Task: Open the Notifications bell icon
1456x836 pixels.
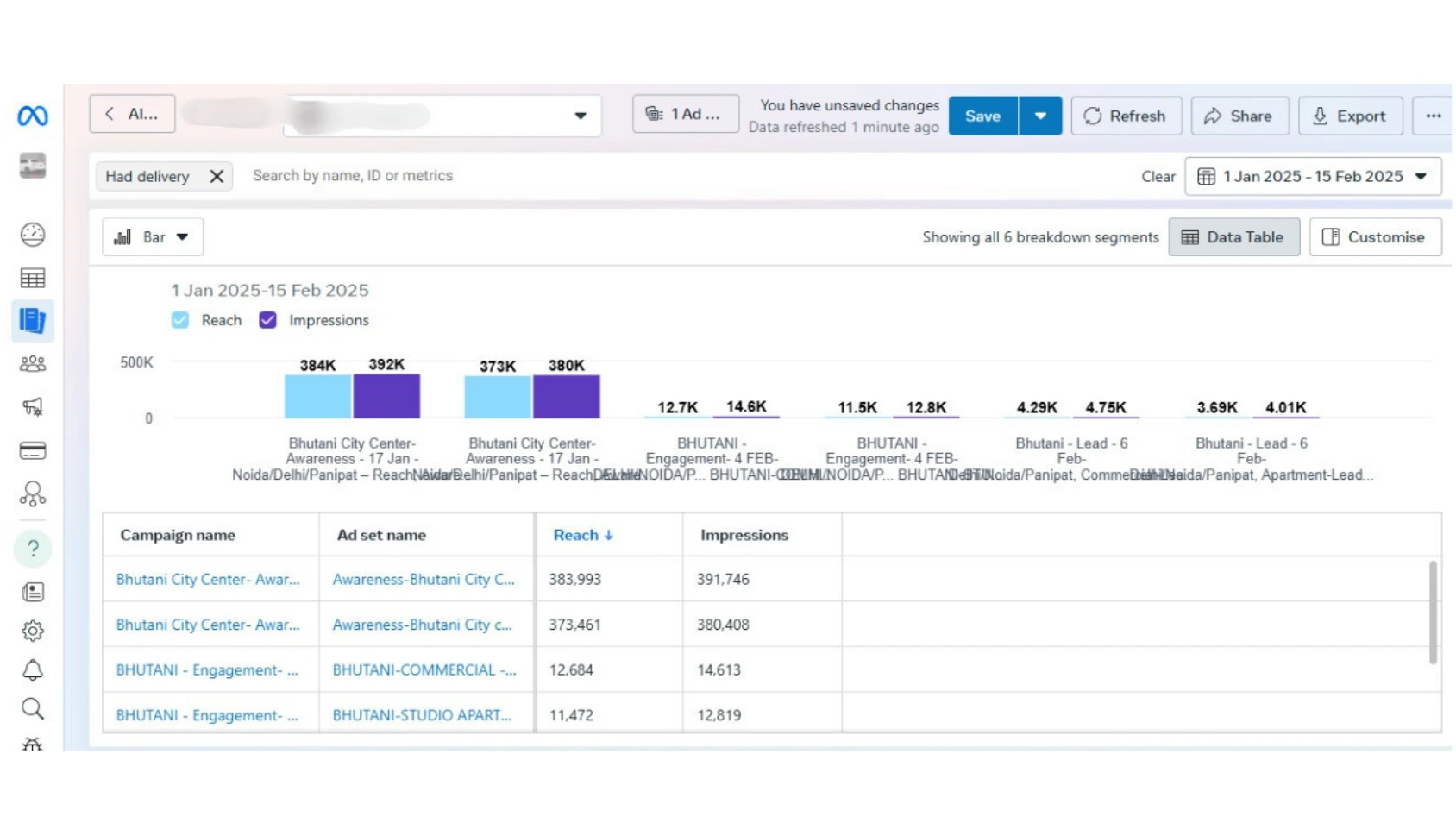Action: (x=33, y=670)
